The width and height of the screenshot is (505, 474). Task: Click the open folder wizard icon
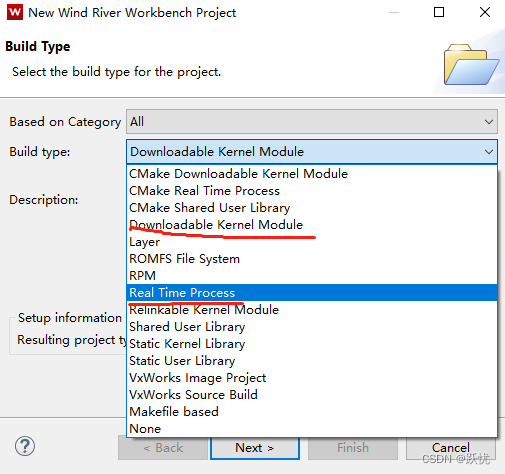pos(471,64)
